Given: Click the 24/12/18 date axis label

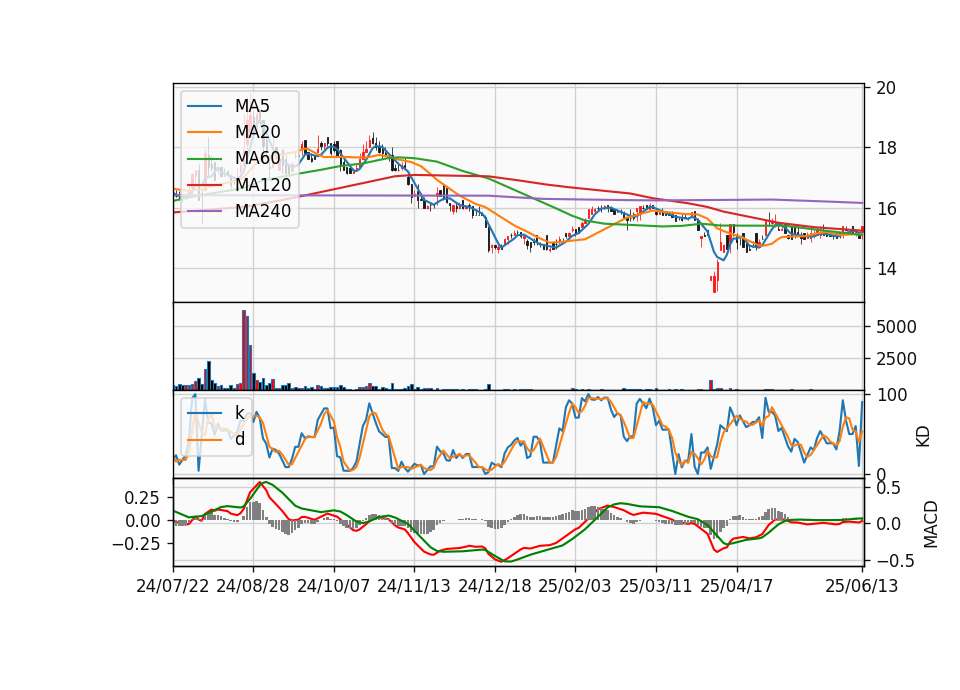Looking at the screenshot, I should click(495, 586).
